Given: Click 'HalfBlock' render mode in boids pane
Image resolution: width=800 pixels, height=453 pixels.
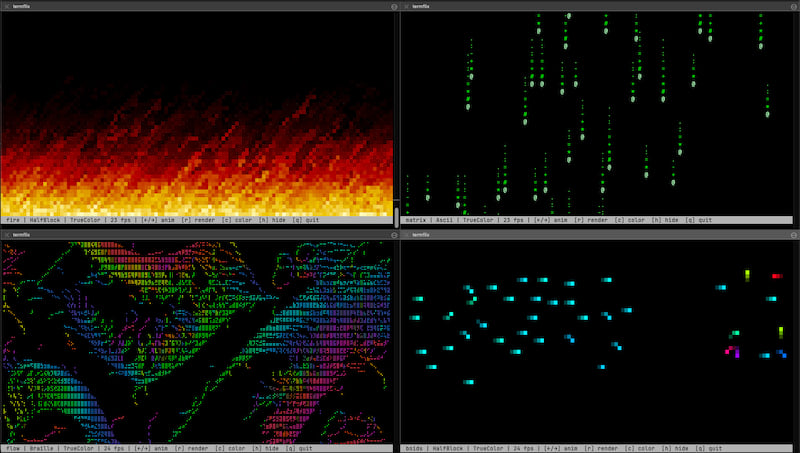Looking at the screenshot, I should [x=448, y=449].
